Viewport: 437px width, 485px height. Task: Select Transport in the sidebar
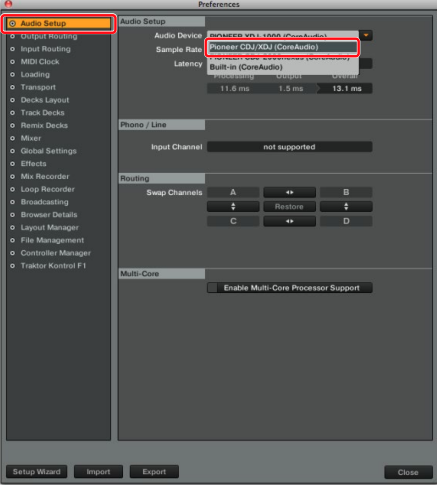coord(38,87)
